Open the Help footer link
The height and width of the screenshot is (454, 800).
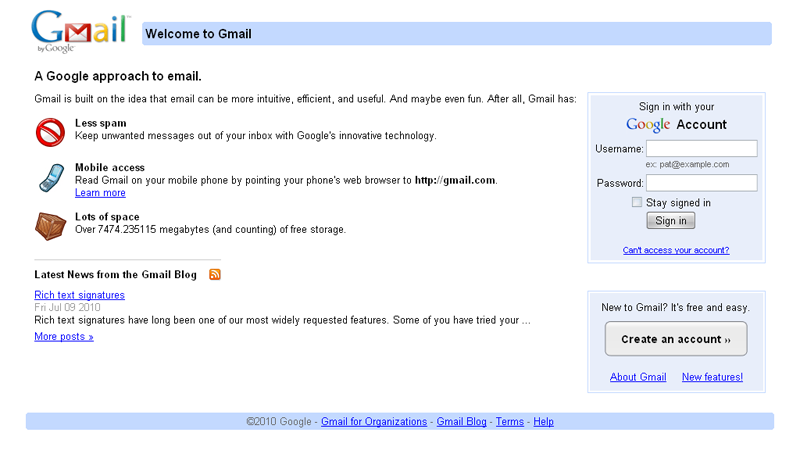[543, 422]
